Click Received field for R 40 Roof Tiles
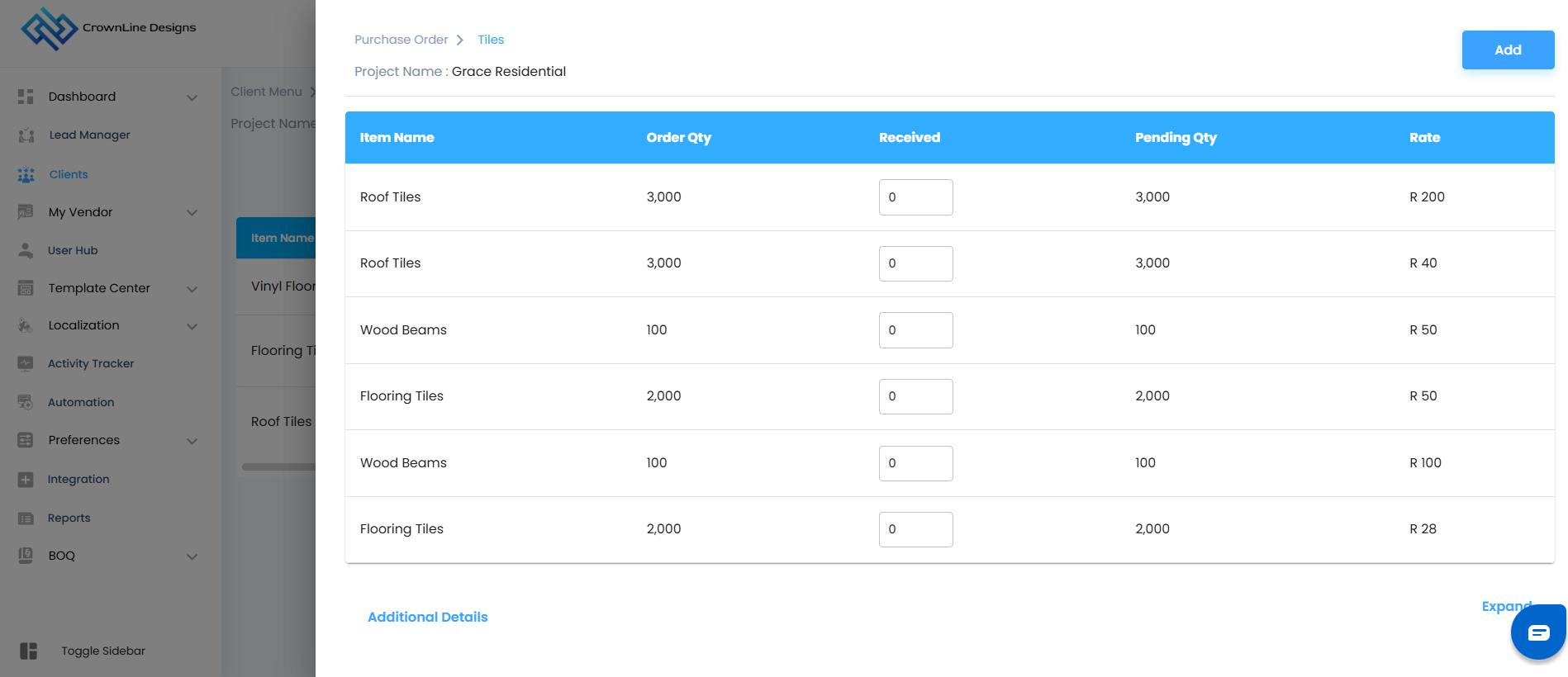The image size is (1568, 677). click(x=915, y=263)
